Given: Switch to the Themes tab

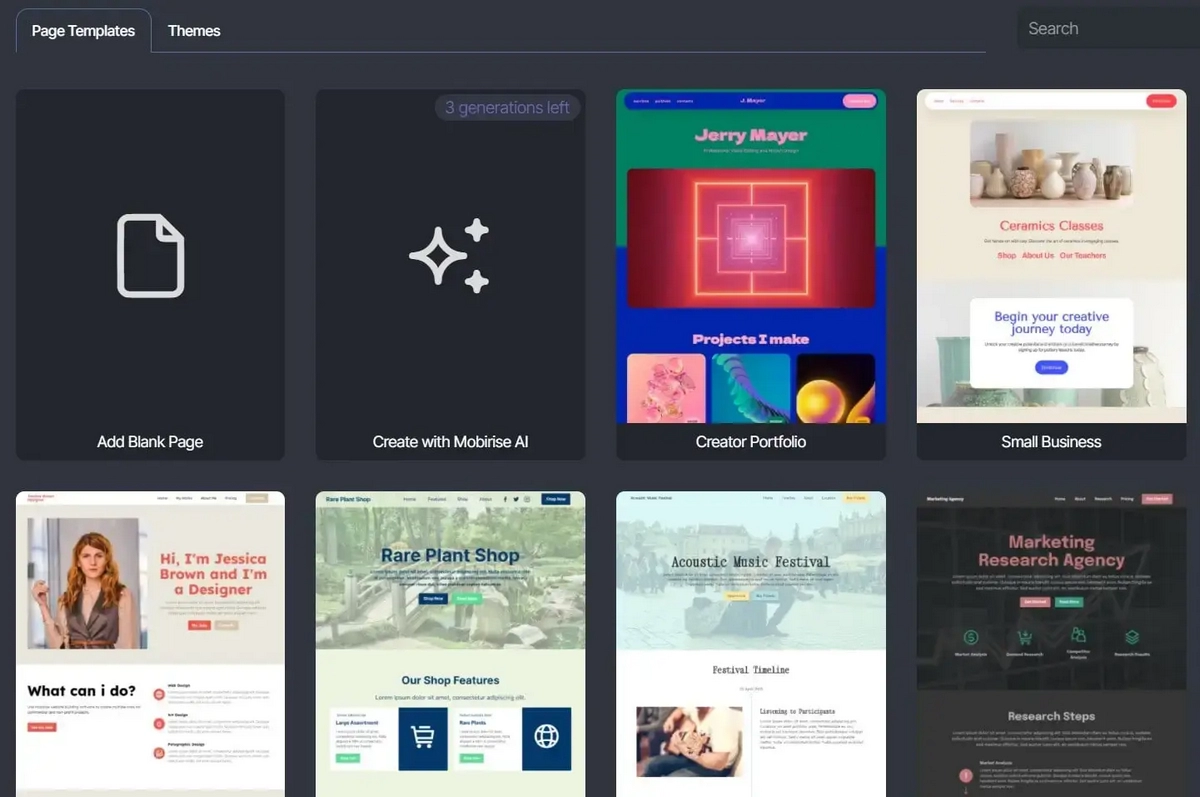Looking at the screenshot, I should coord(194,31).
